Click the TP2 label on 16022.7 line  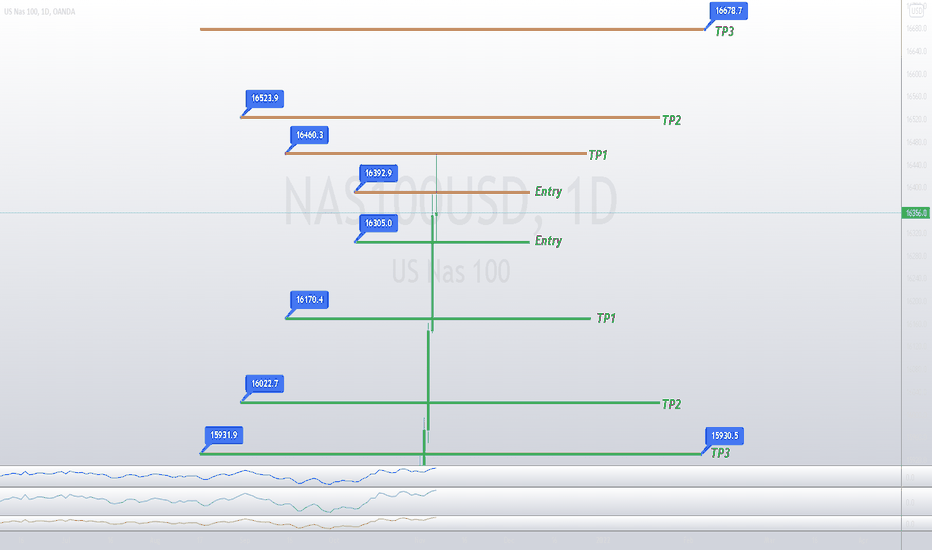[x=671, y=404]
